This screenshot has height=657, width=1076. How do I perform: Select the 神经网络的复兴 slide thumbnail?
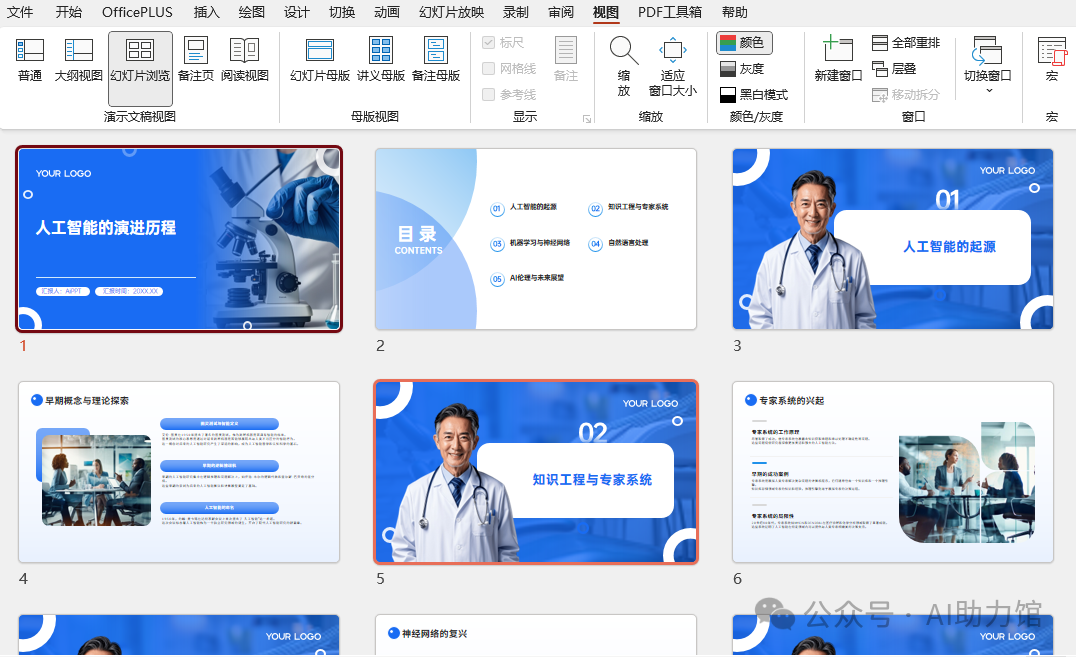(x=536, y=635)
